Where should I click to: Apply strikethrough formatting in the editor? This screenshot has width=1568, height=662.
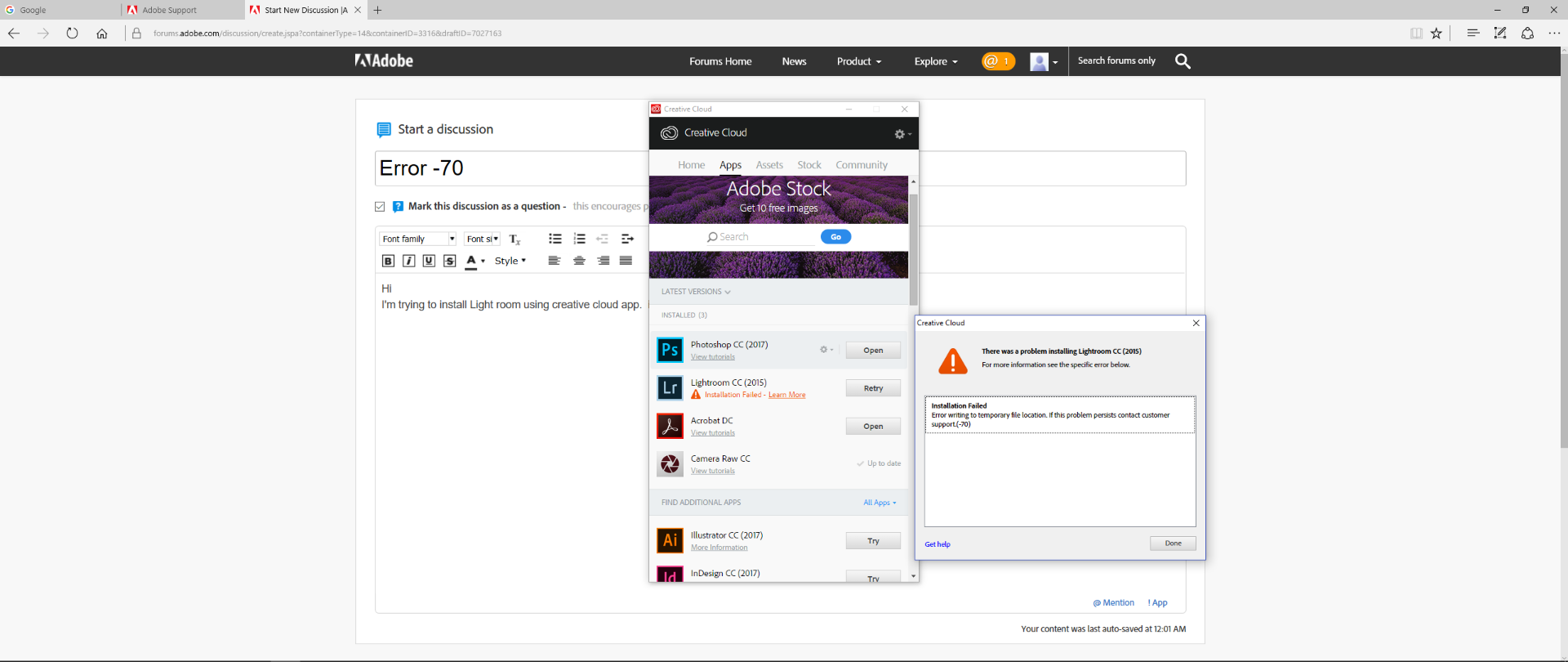pos(449,261)
